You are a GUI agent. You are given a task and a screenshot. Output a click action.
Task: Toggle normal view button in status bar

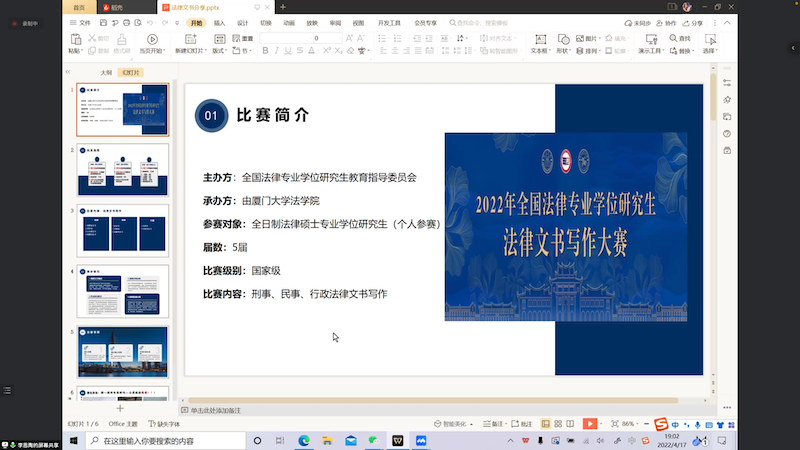coord(545,424)
